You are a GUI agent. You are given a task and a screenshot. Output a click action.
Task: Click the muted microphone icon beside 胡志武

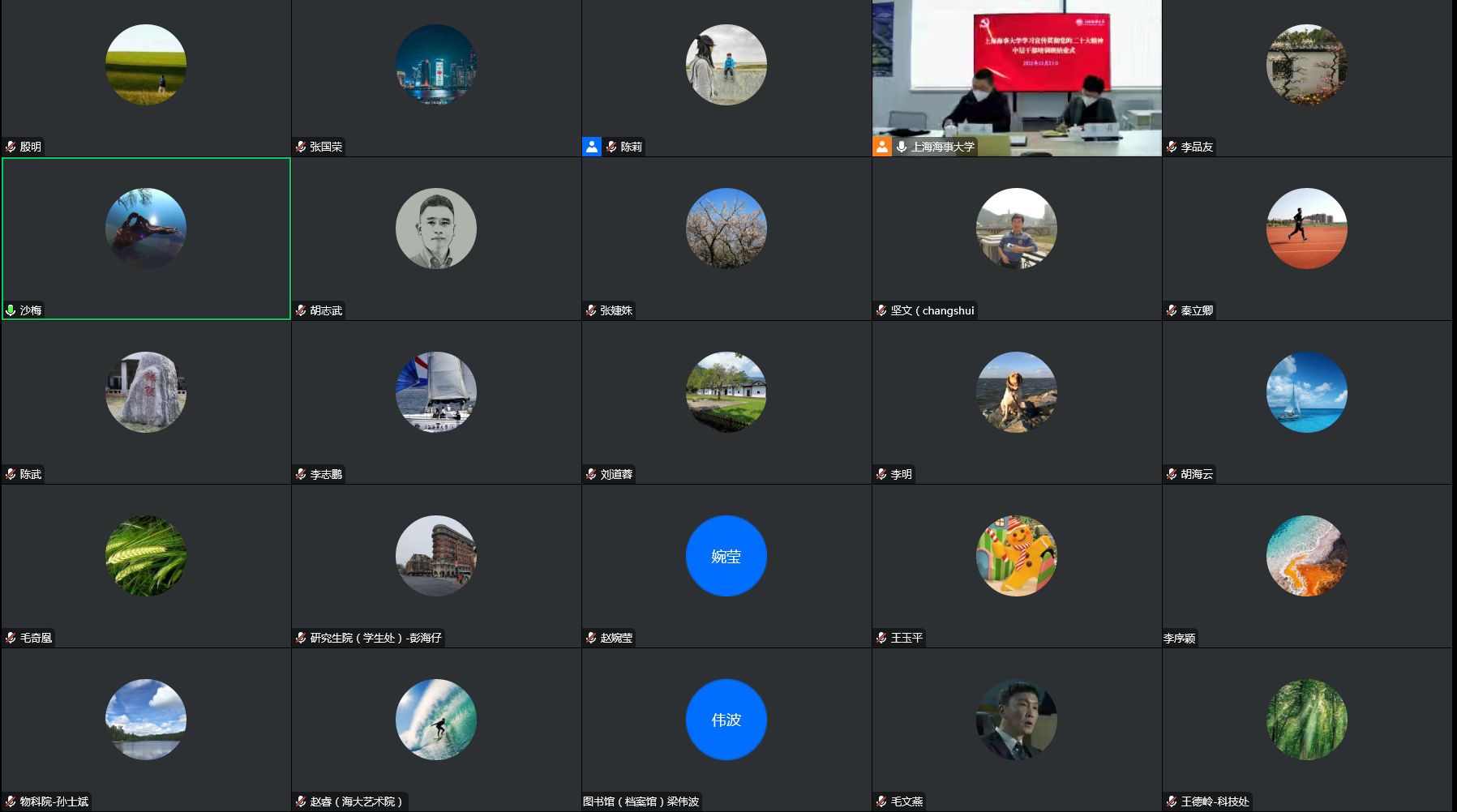pos(301,310)
